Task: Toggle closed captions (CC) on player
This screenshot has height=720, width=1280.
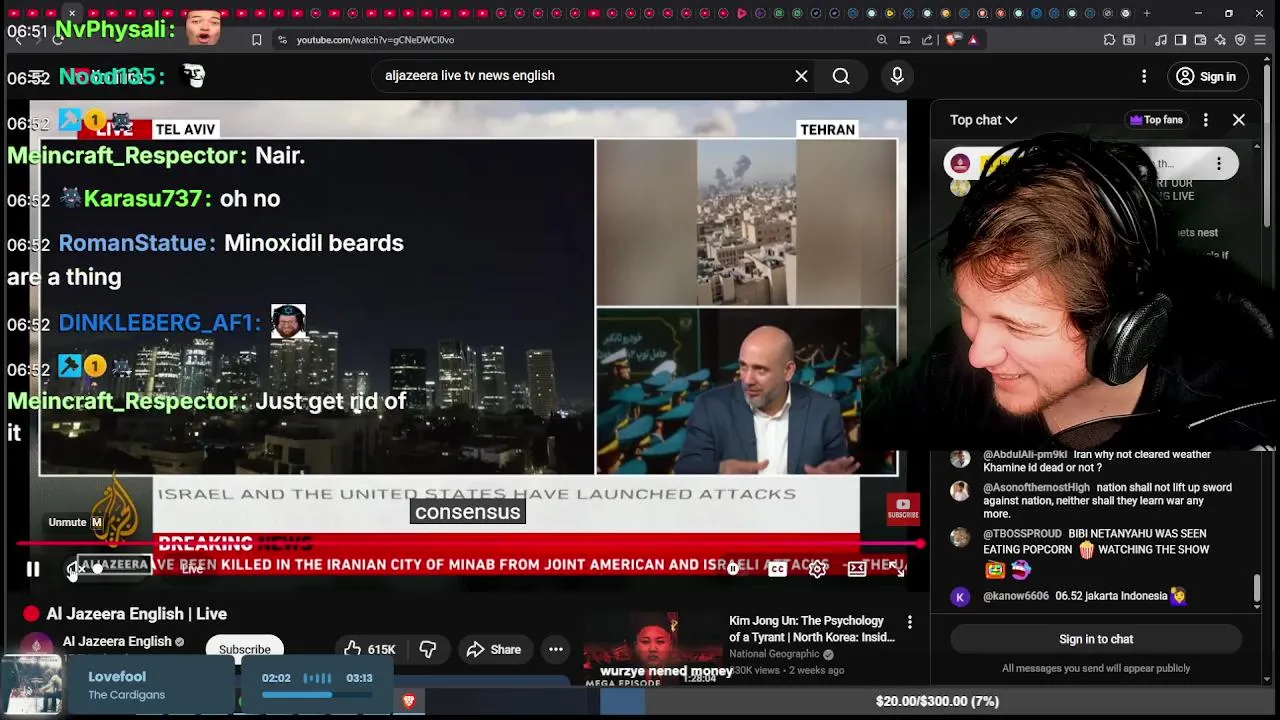Action: click(777, 569)
